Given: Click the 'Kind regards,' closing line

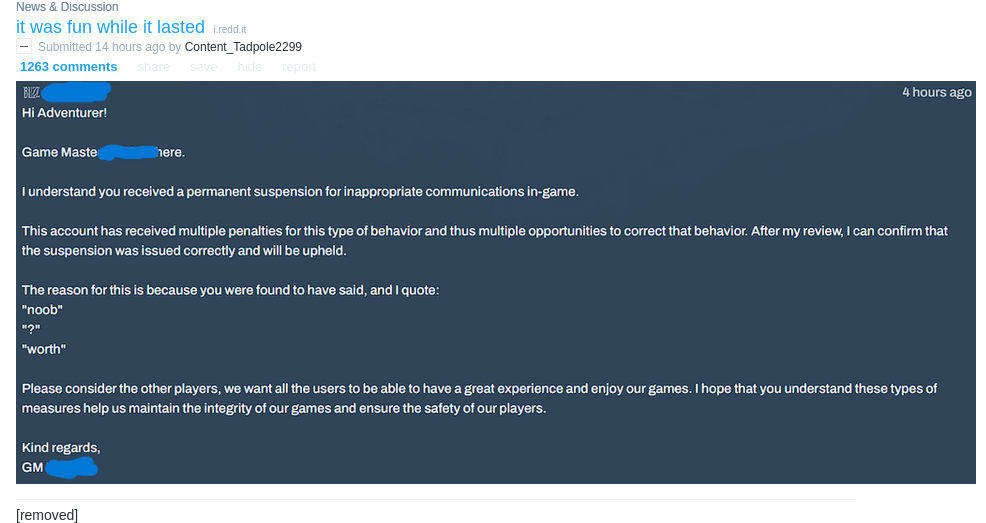Looking at the screenshot, I should [x=61, y=448].
